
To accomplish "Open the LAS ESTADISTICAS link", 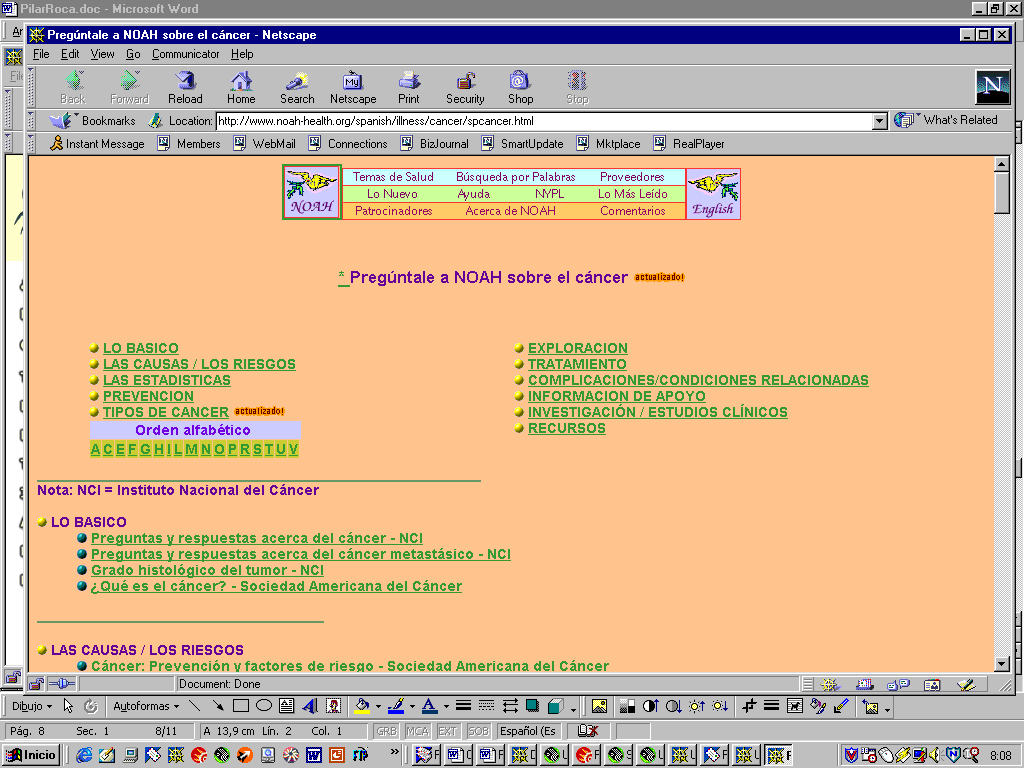I will pos(166,381).
